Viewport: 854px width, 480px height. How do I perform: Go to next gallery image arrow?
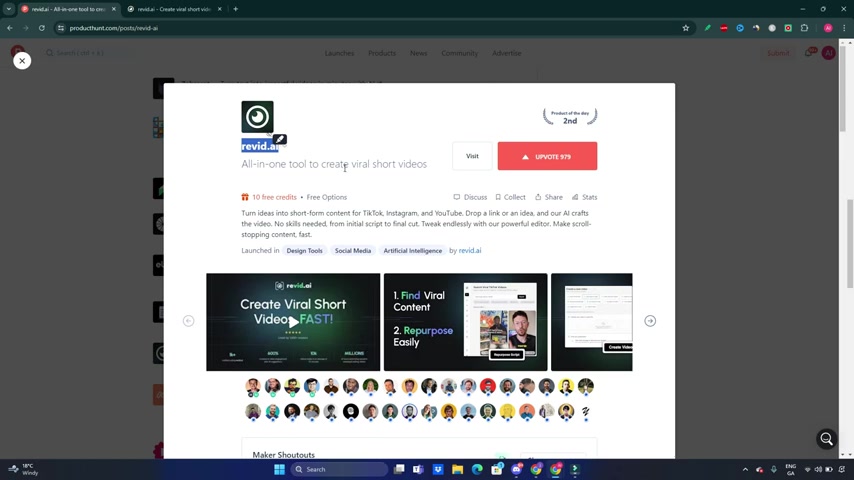point(650,321)
